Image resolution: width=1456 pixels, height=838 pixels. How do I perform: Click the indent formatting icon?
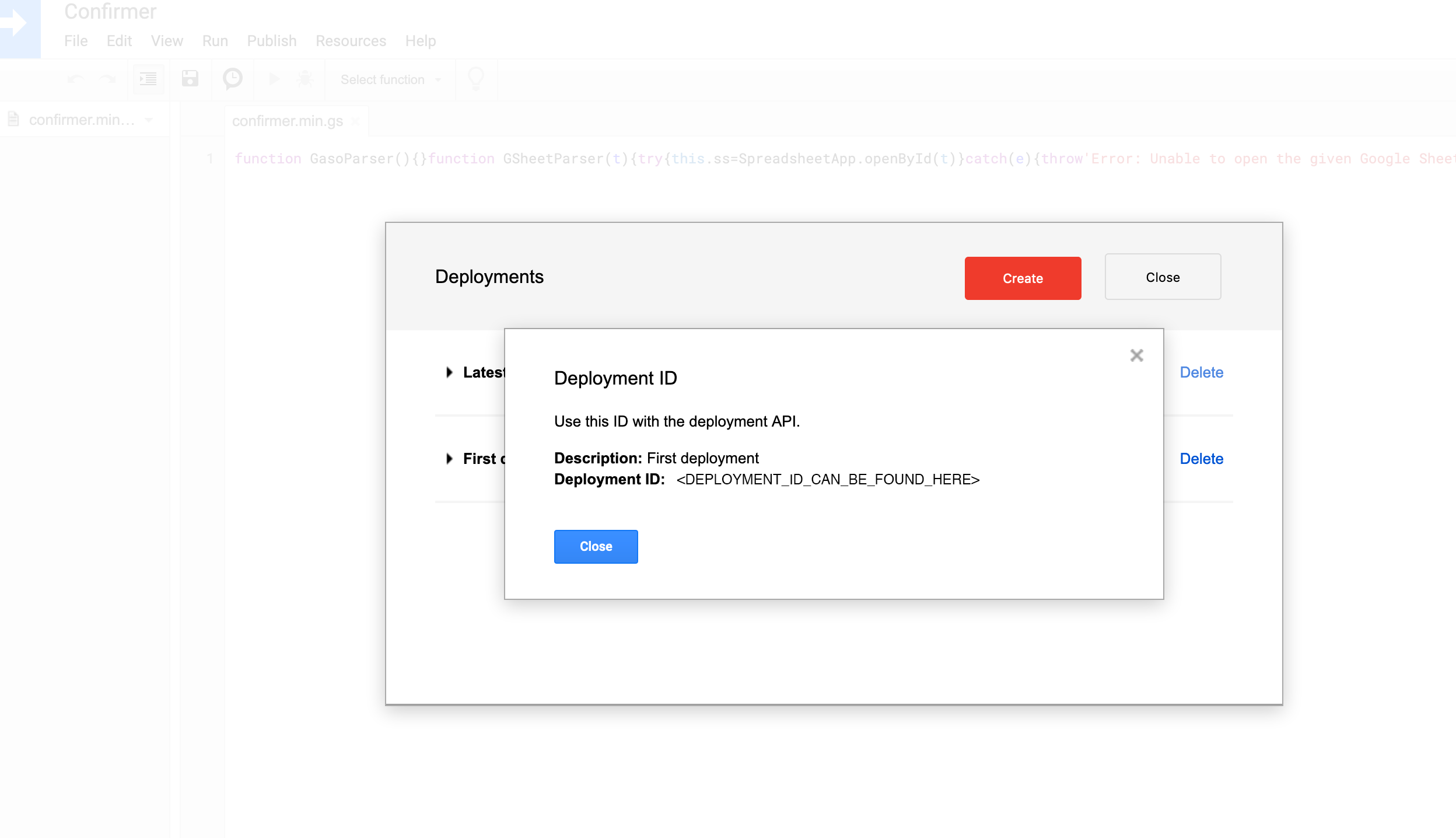[x=148, y=79]
